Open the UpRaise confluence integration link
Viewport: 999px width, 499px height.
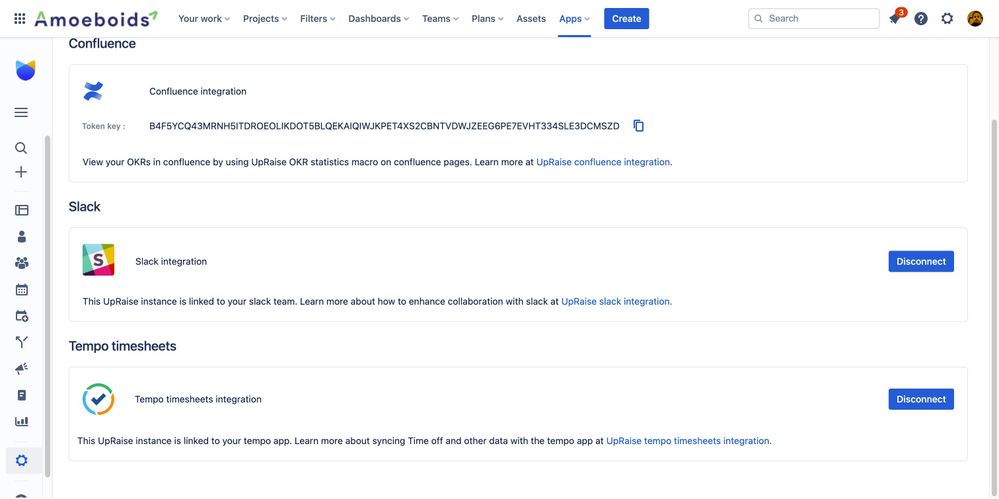(x=604, y=162)
